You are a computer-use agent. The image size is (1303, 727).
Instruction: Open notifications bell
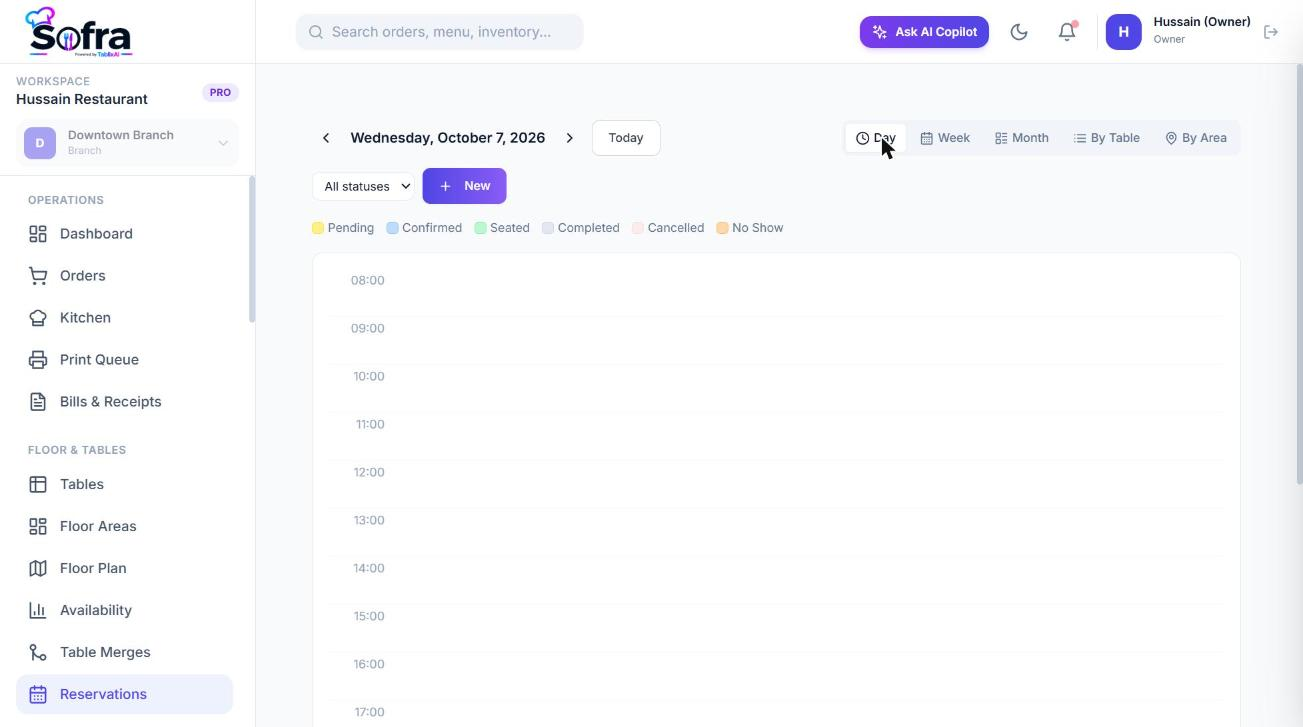point(1067,32)
